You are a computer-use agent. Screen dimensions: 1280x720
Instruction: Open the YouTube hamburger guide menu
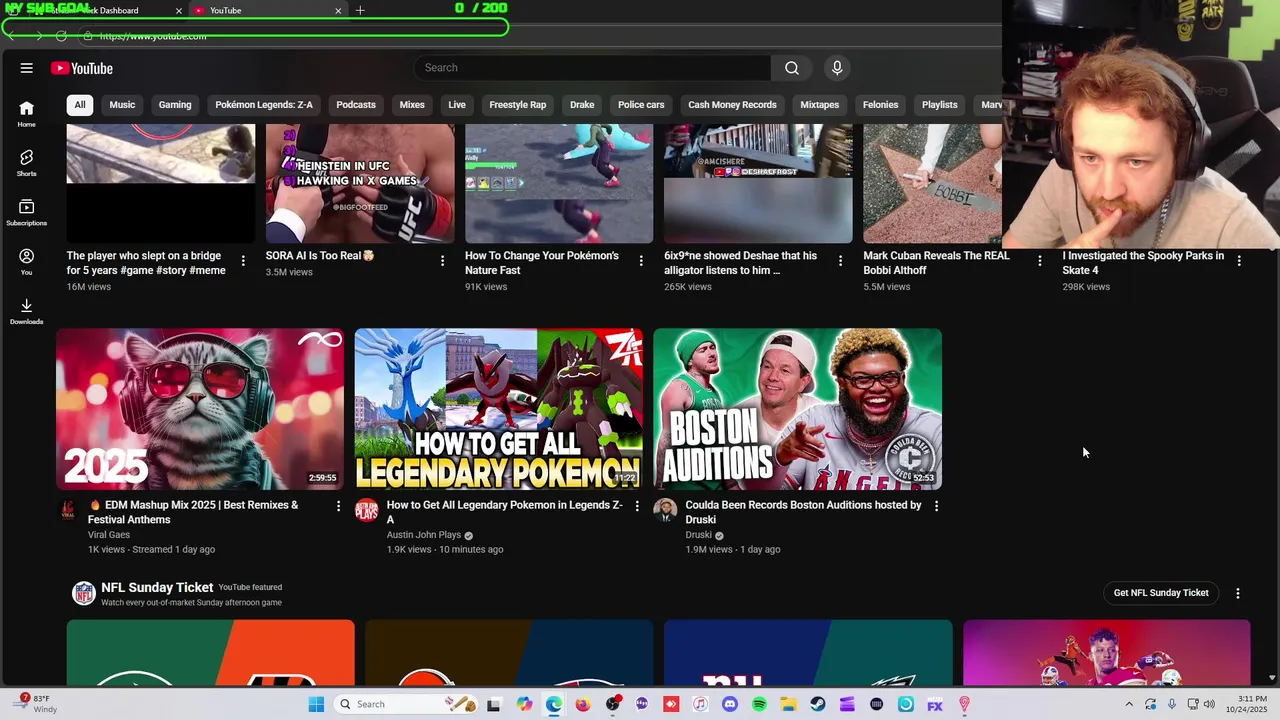pos(26,68)
